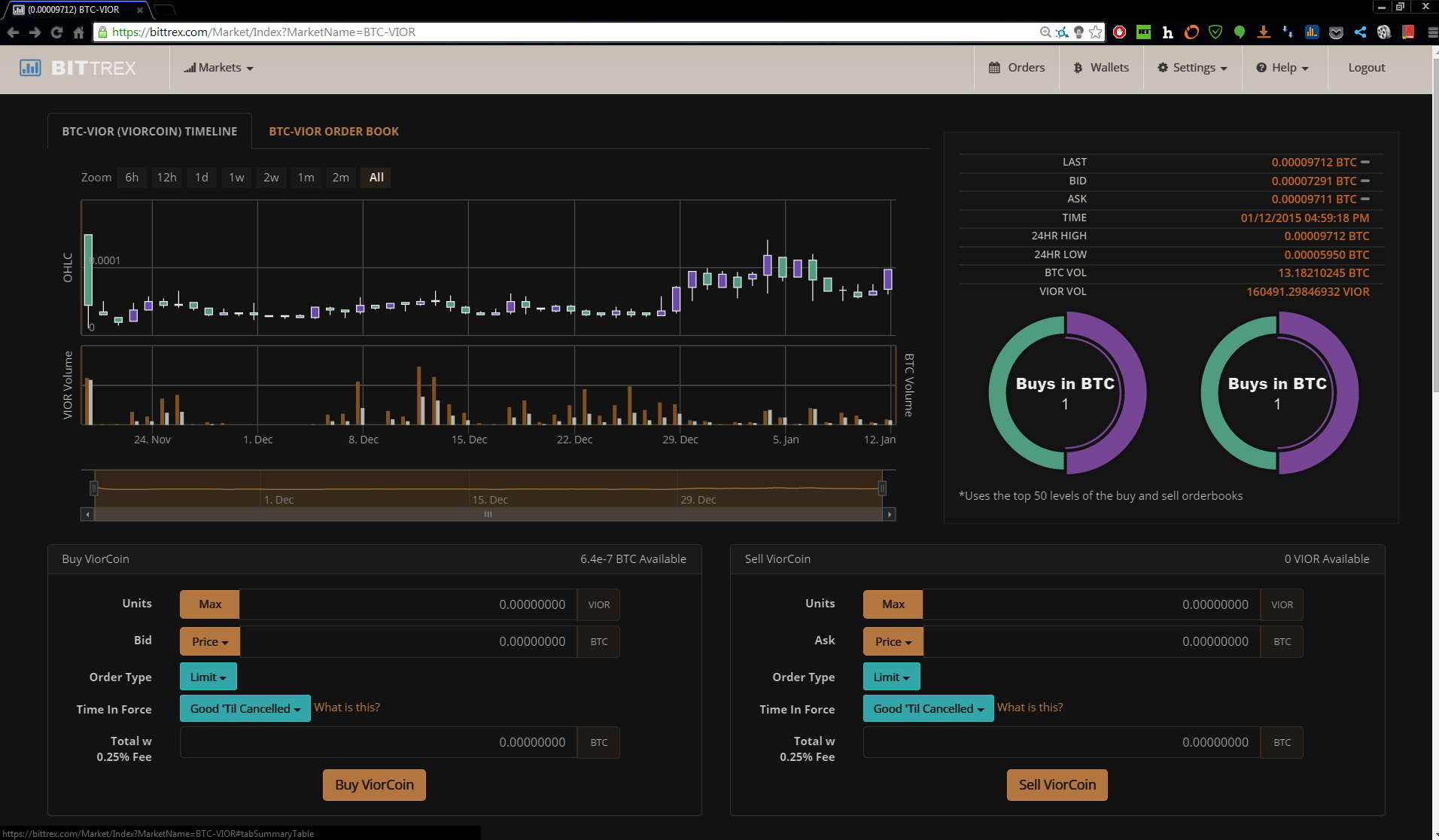Set chart zoom to All
The height and width of the screenshot is (840, 1439).
pos(376,178)
